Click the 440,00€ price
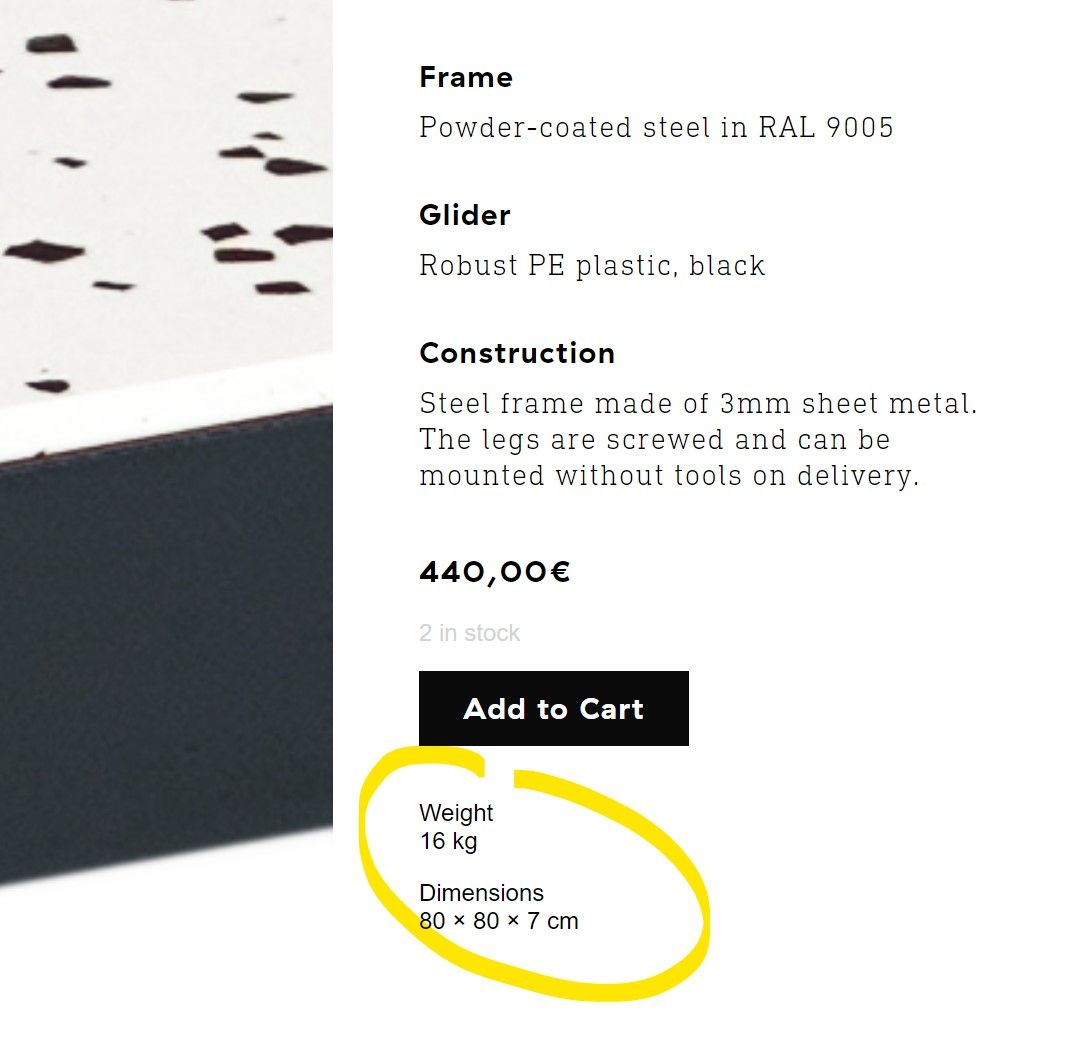This screenshot has height=1045, width=1092. pyautogui.click(x=495, y=572)
